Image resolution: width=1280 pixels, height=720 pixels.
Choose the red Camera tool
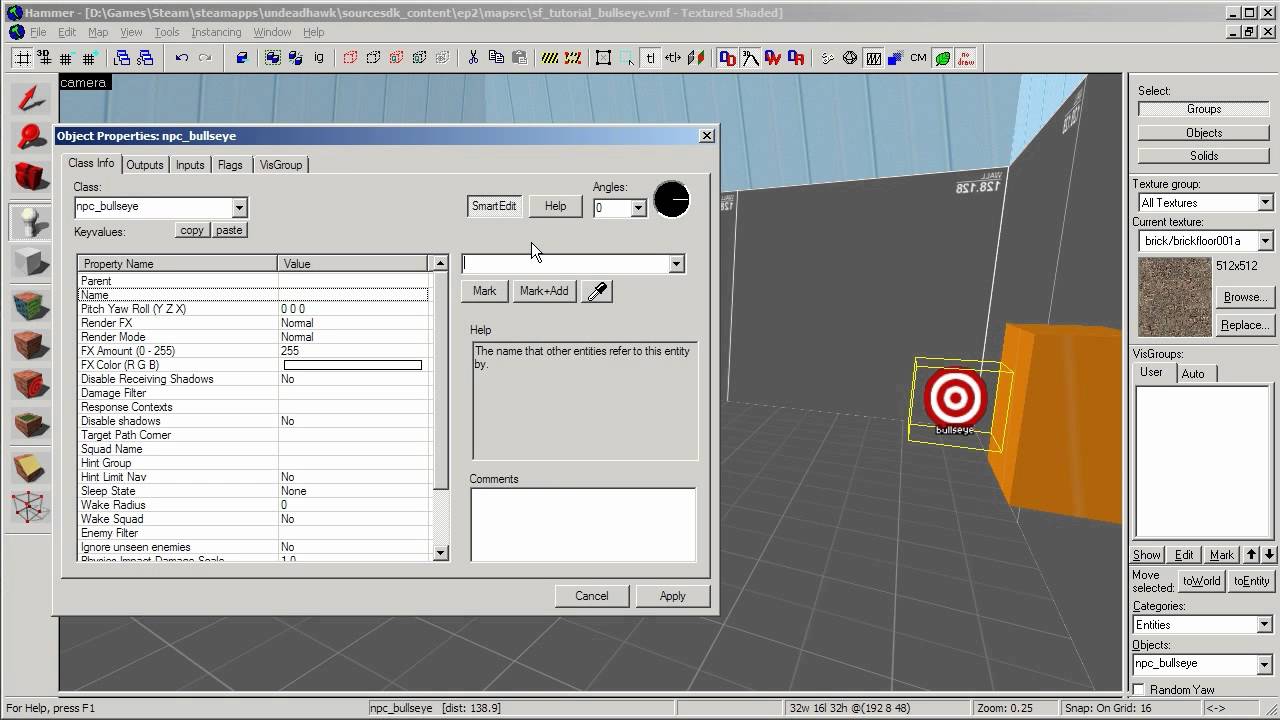pos(31,179)
